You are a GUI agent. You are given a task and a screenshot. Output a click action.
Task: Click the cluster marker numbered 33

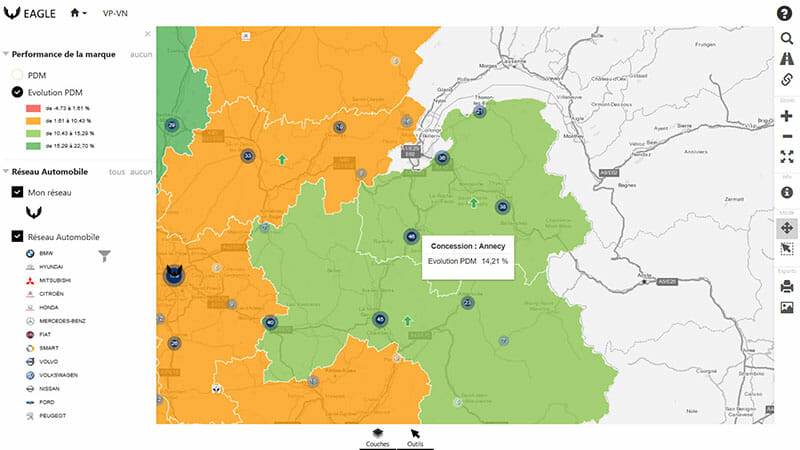click(248, 156)
